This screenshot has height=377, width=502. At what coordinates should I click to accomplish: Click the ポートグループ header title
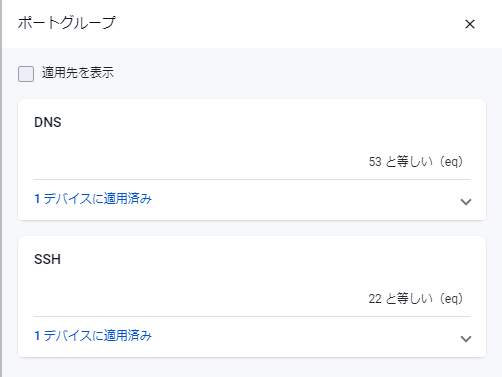point(67,23)
